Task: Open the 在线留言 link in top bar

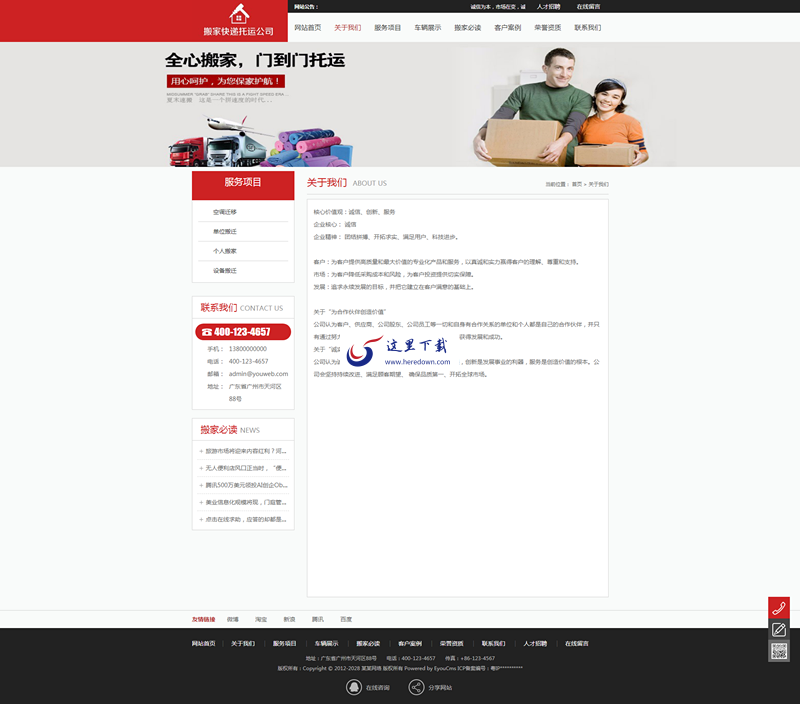Action: point(588,6)
